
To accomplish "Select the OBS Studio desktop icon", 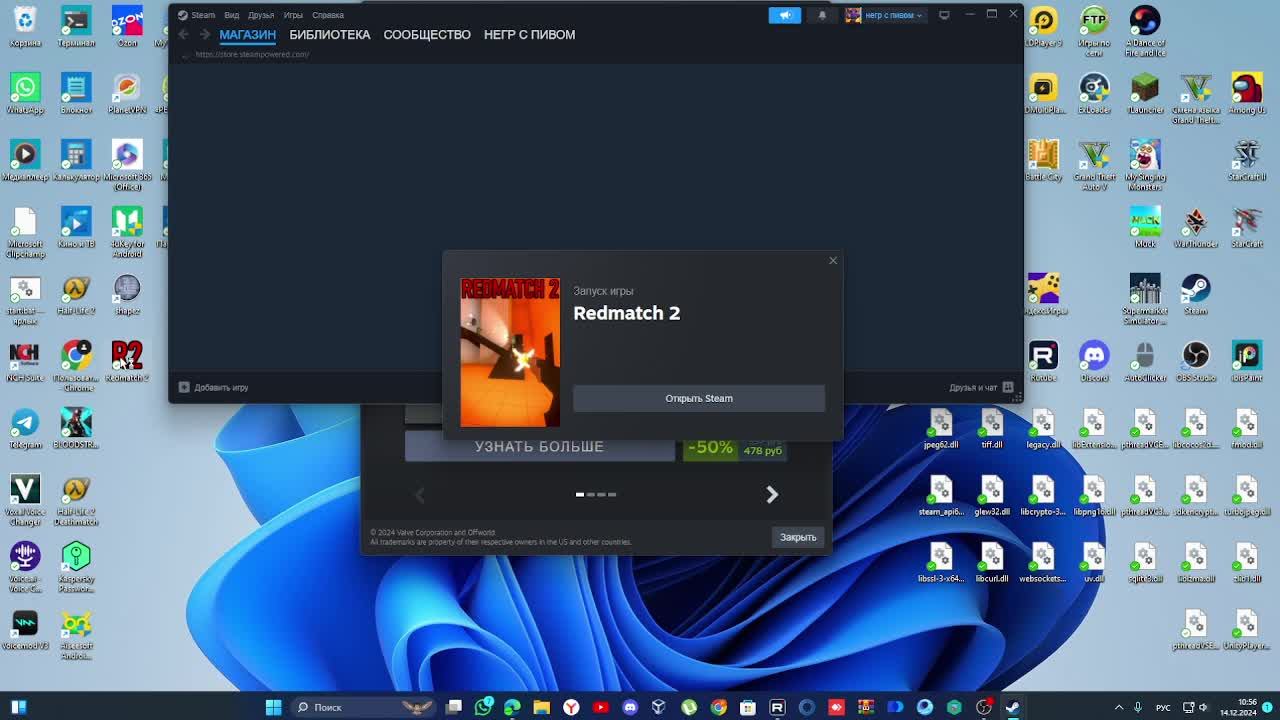I will click(x=1196, y=362).
